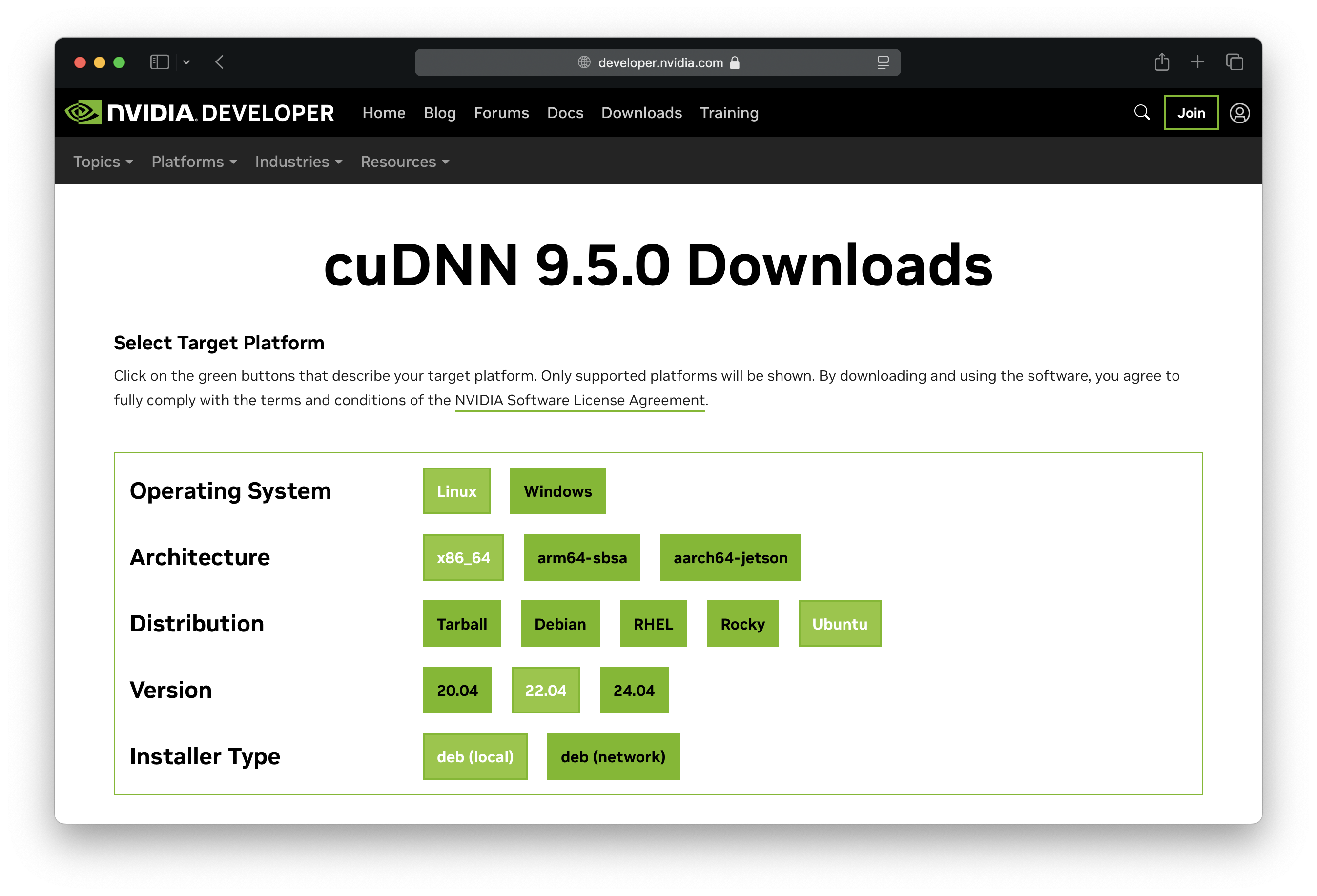Open the site search magnifier icon

coord(1141,113)
